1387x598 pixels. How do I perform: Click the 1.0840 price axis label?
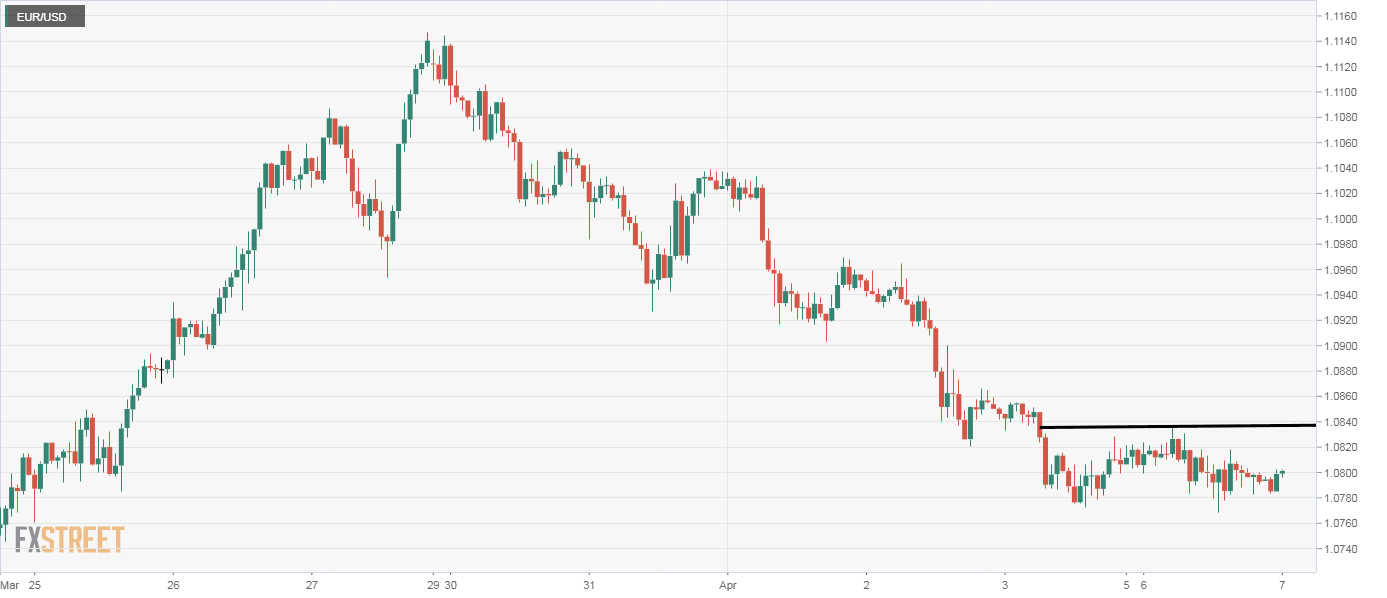[1341, 423]
